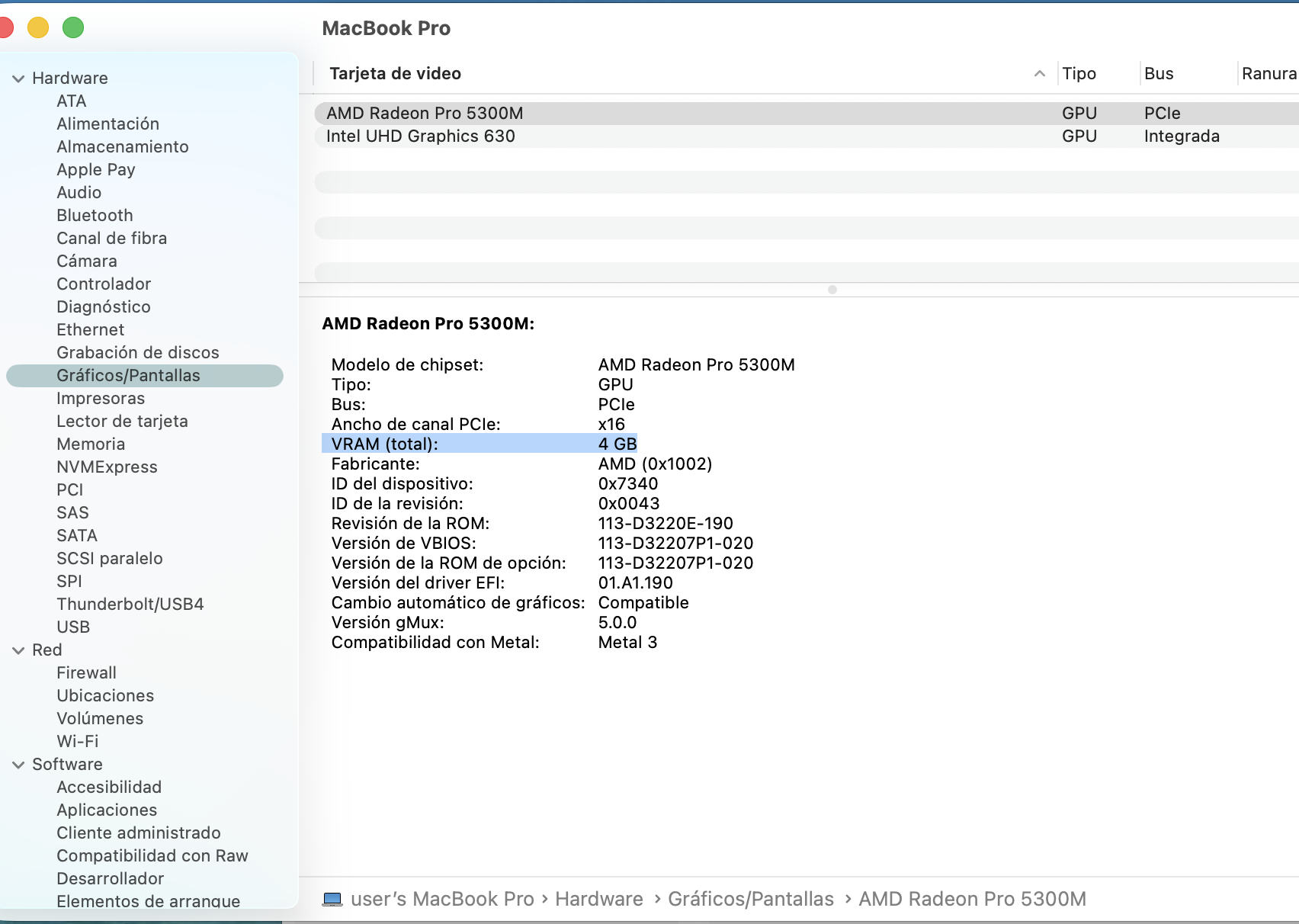This screenshot has height=924, width=1299.
Task: Click the 'AMD (0x1002)' manufacturer value
Action: (655, 464)
